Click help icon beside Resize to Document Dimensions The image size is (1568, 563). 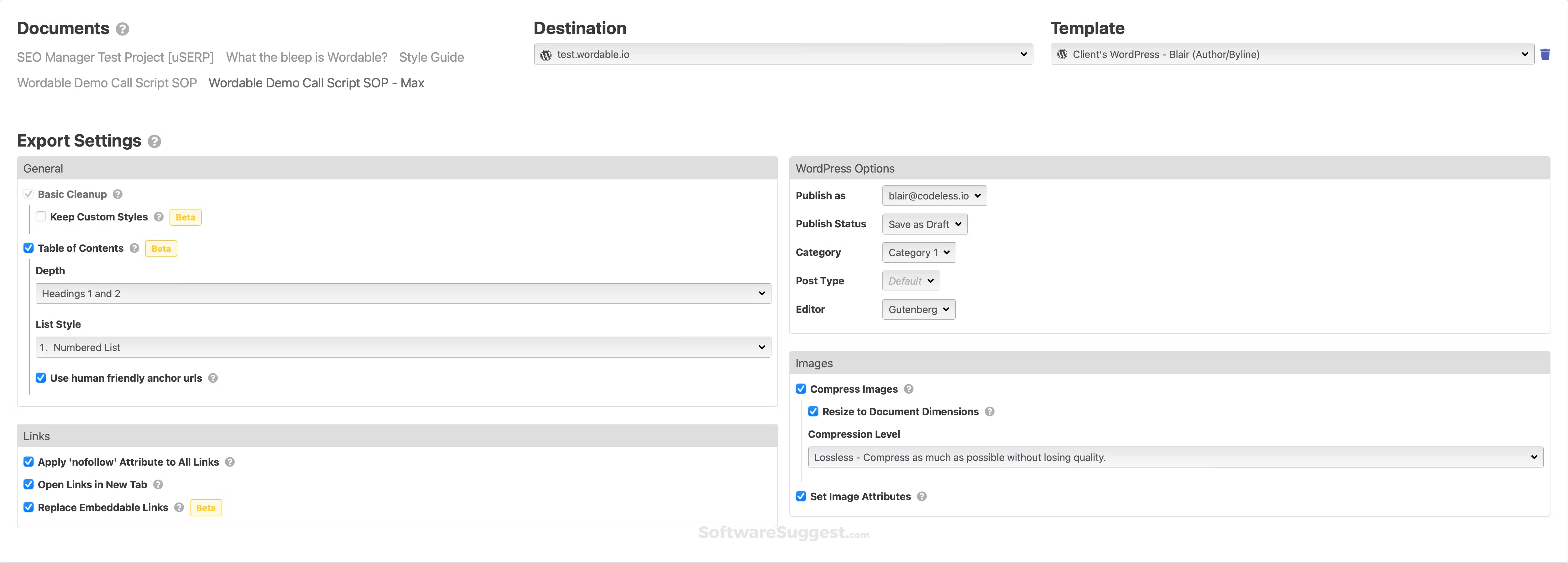click(x=990, y=412)
